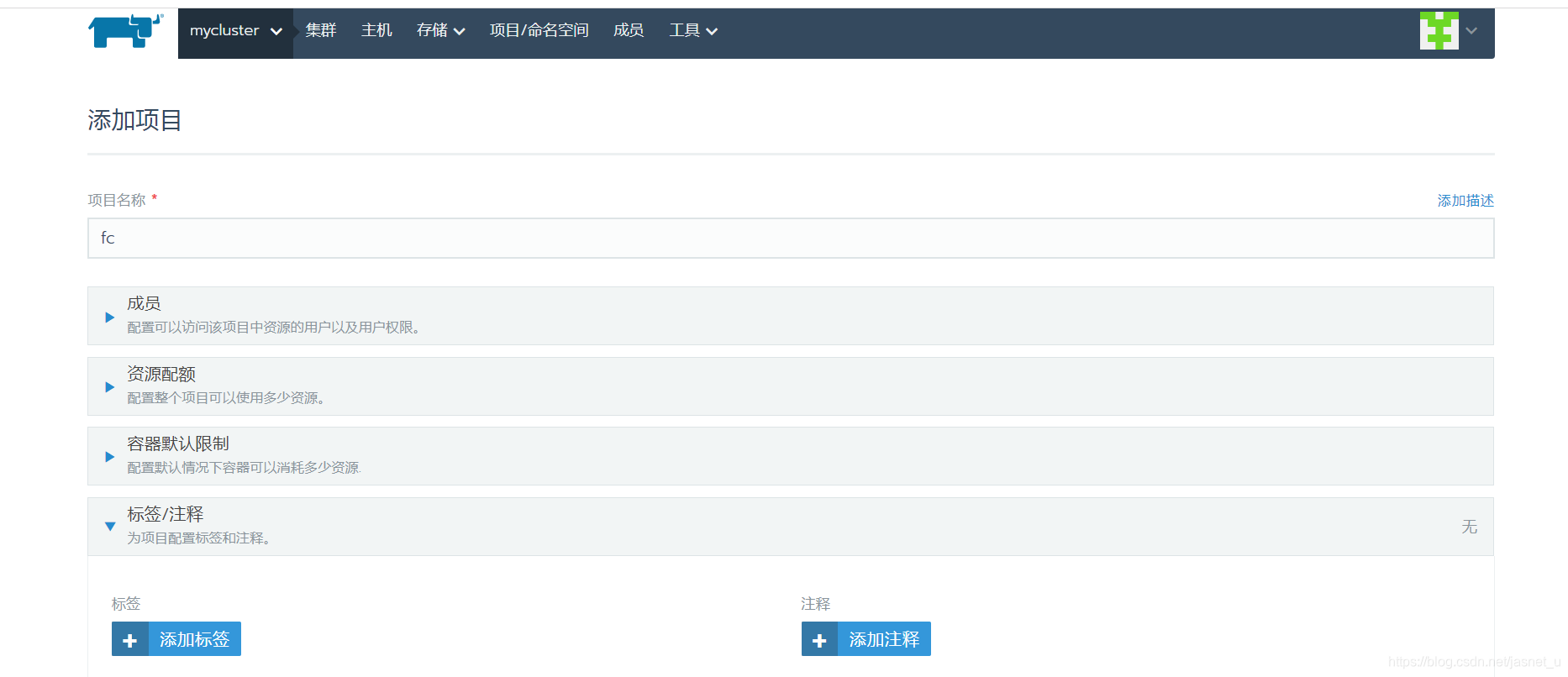Focus the 项目名称 input field containing fc
The width and height of the screenshot is (1568, 677).
click(791, 238)
